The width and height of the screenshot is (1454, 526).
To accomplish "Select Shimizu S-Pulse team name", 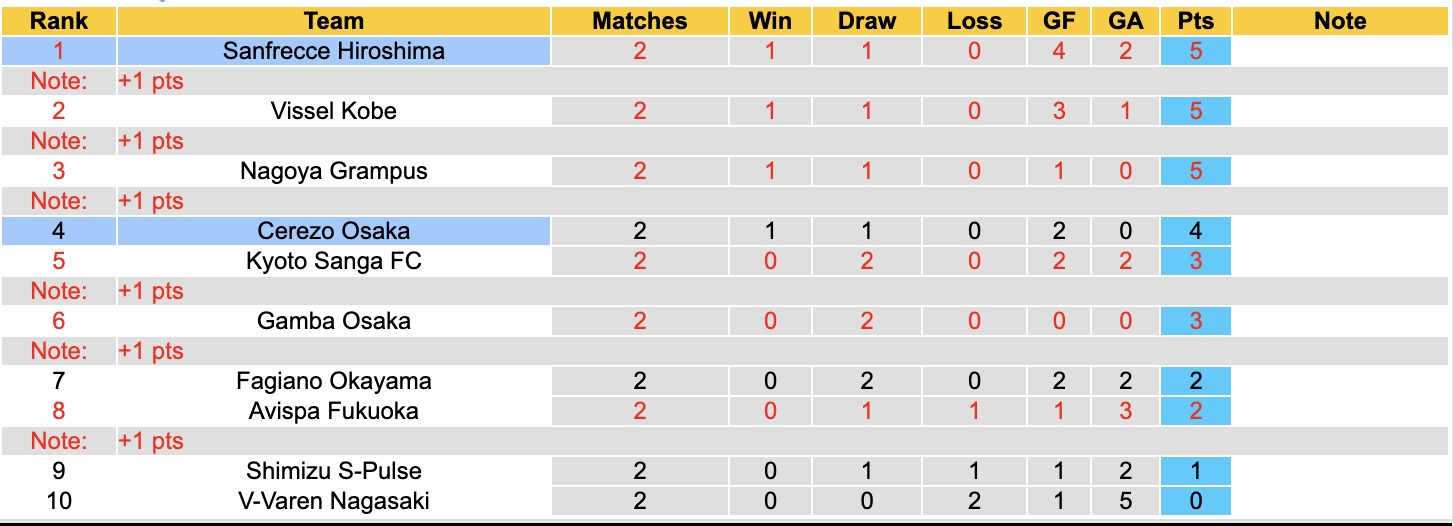I will [x=333, y=471].
